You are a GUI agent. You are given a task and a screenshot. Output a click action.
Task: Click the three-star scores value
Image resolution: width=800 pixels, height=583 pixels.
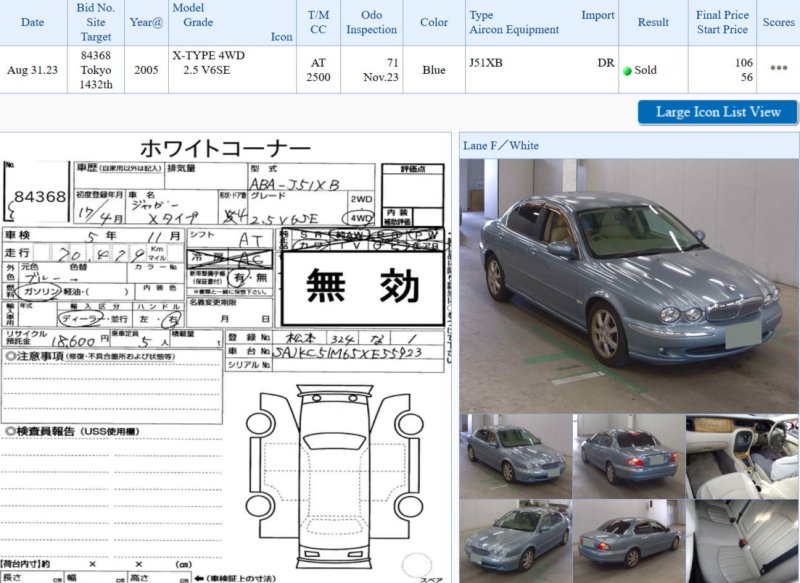(x=778, y=70)
